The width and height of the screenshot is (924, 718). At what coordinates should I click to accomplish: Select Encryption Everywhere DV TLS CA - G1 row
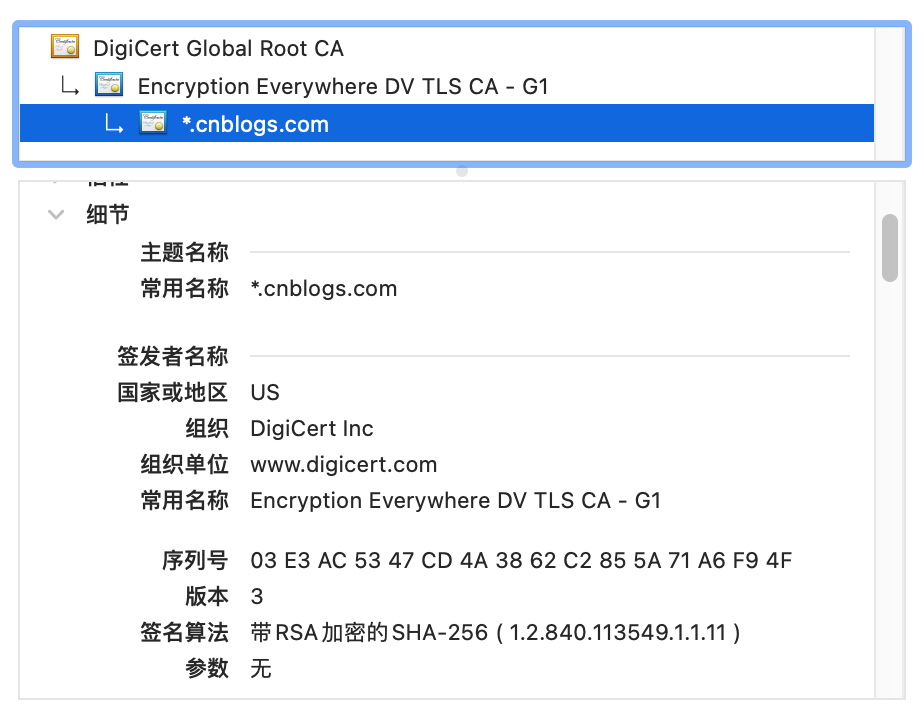click(x=342, y=87)
